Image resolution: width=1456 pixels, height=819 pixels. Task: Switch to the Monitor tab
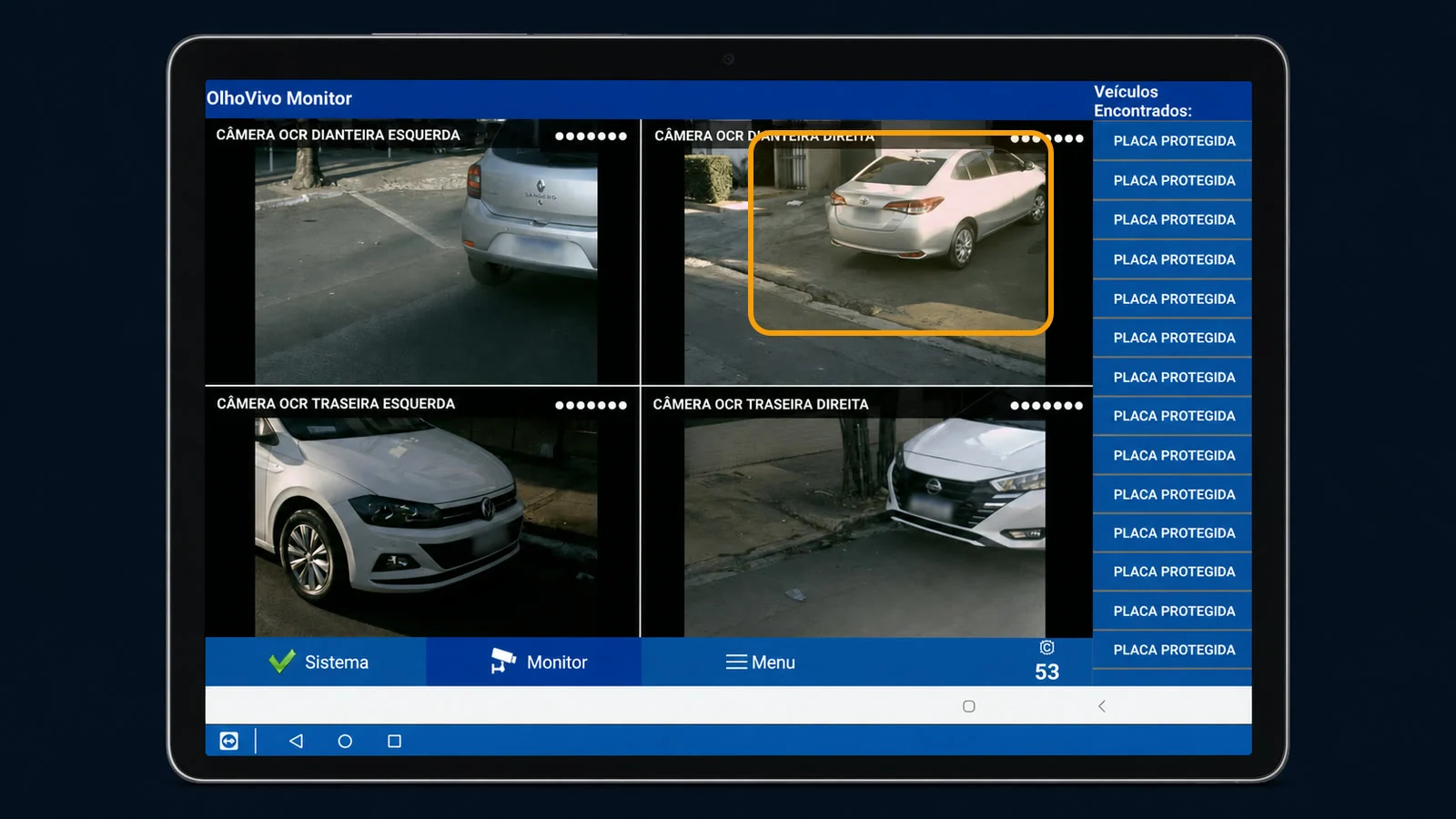[x=534, y=662]
